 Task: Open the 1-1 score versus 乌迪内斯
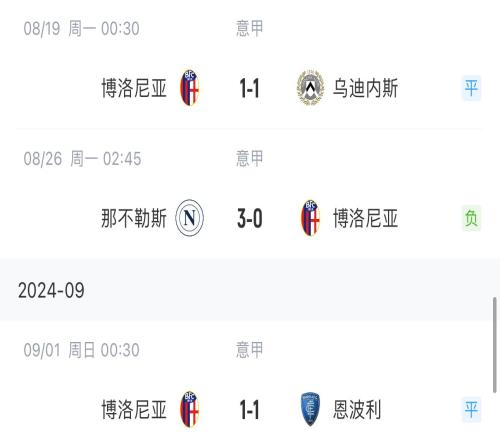click(x=249, y=89)
